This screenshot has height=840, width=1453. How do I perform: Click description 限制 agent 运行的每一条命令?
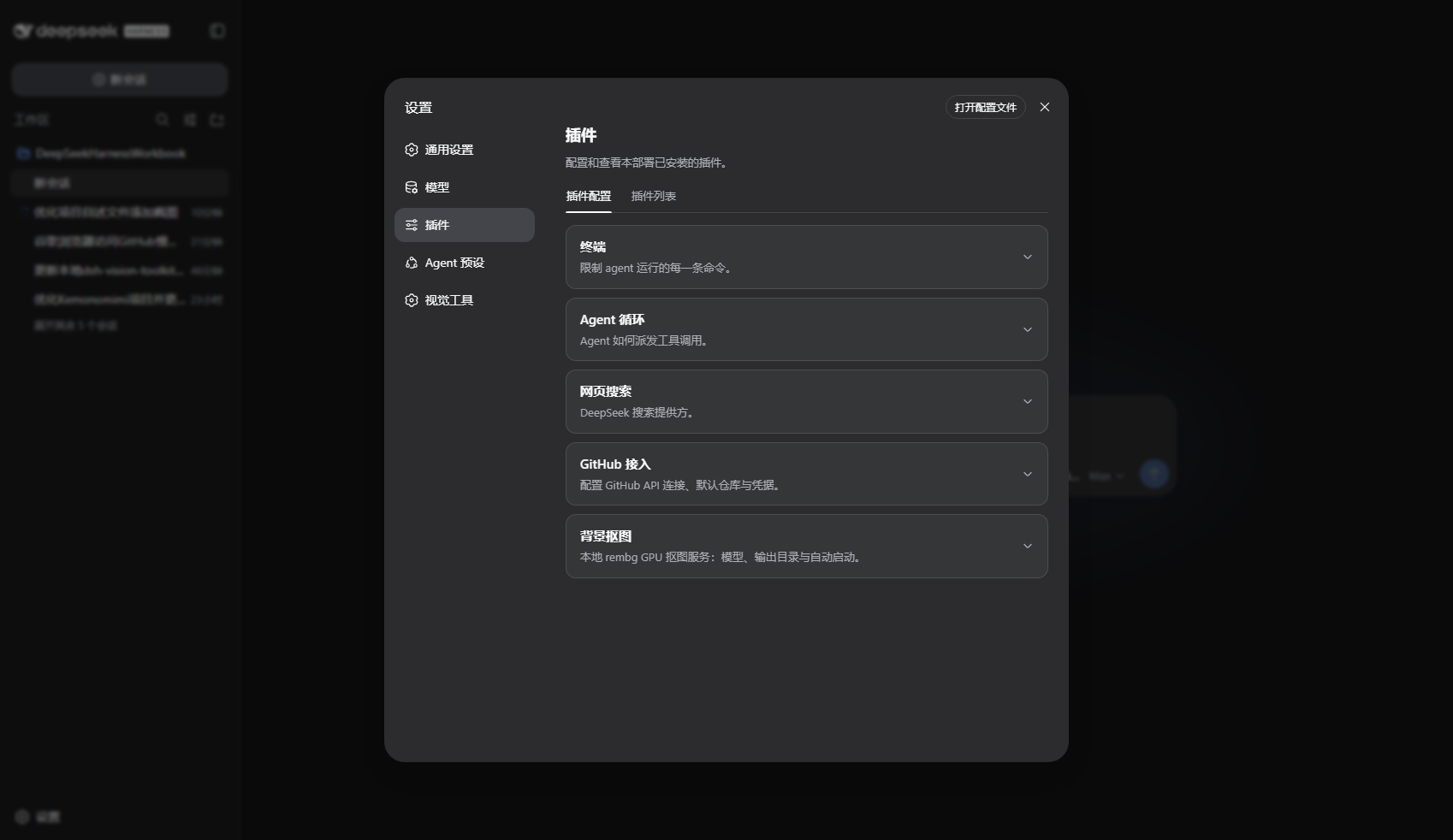[x=655, y=268]
